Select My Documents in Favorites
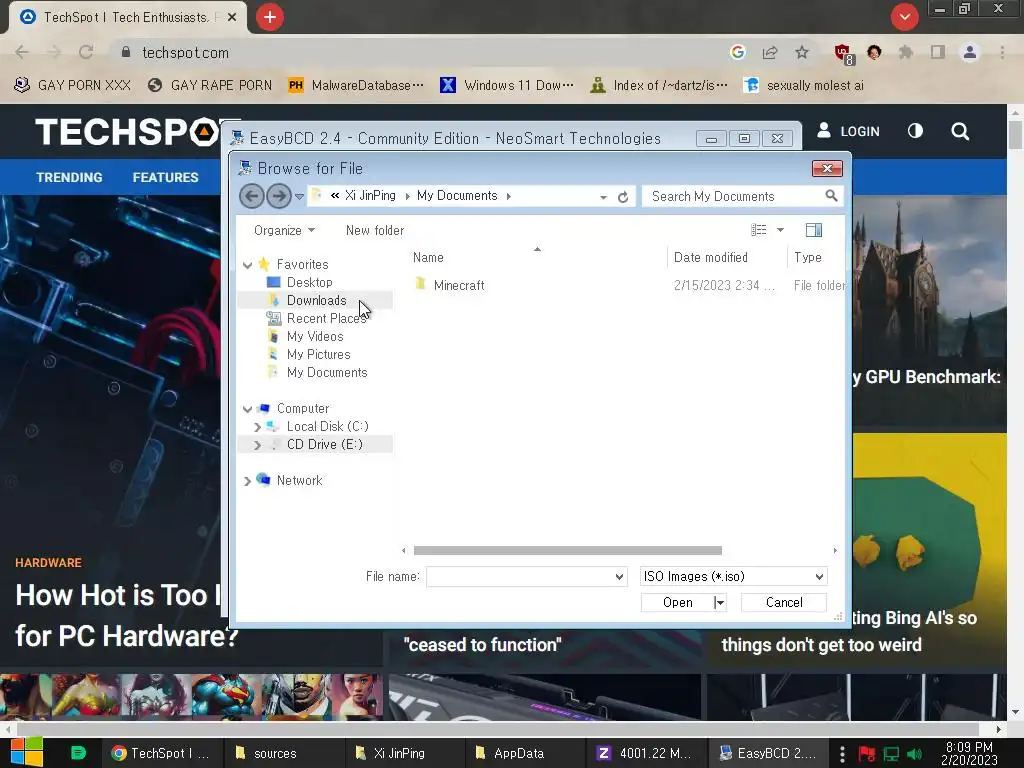Image resolution: width=1024 pixels, height=768 pixels. tap(327, 372)
